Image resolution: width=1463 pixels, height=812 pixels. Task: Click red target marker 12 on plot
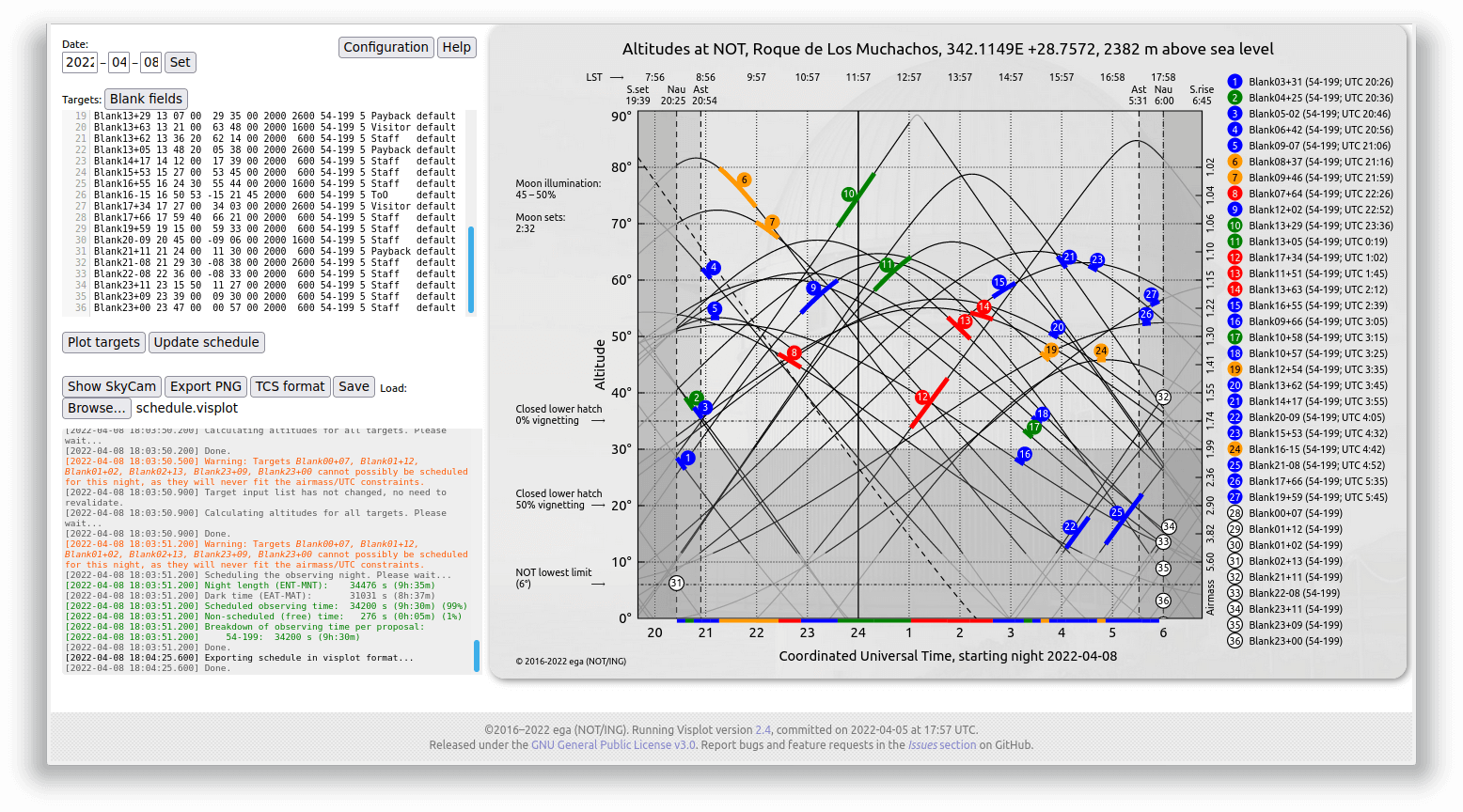[922, 398]
